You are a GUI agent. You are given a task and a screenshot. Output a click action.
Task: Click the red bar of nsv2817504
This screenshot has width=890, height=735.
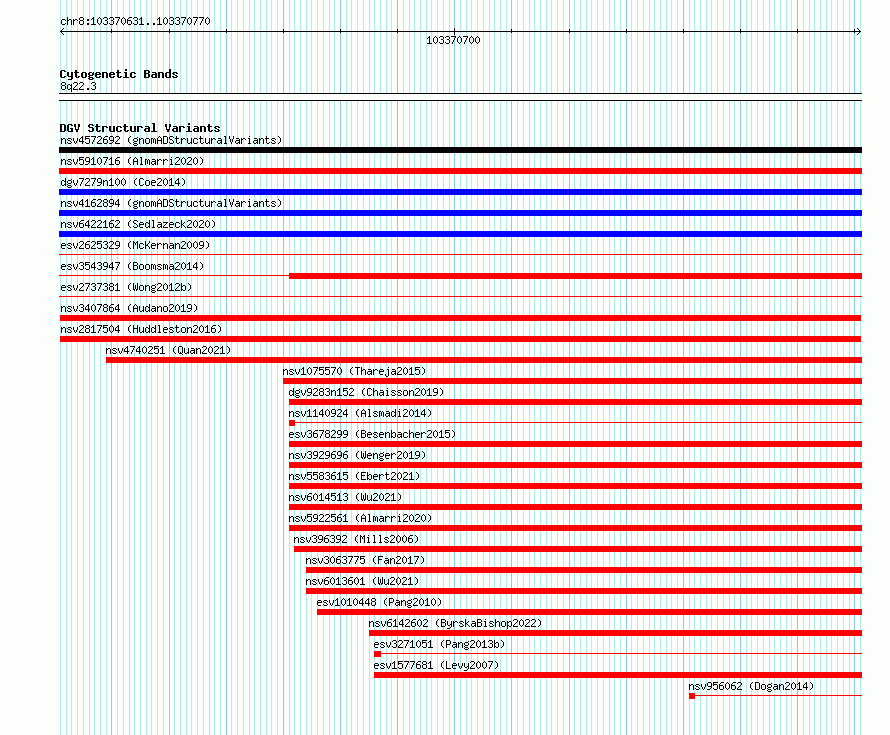(460, 339)
